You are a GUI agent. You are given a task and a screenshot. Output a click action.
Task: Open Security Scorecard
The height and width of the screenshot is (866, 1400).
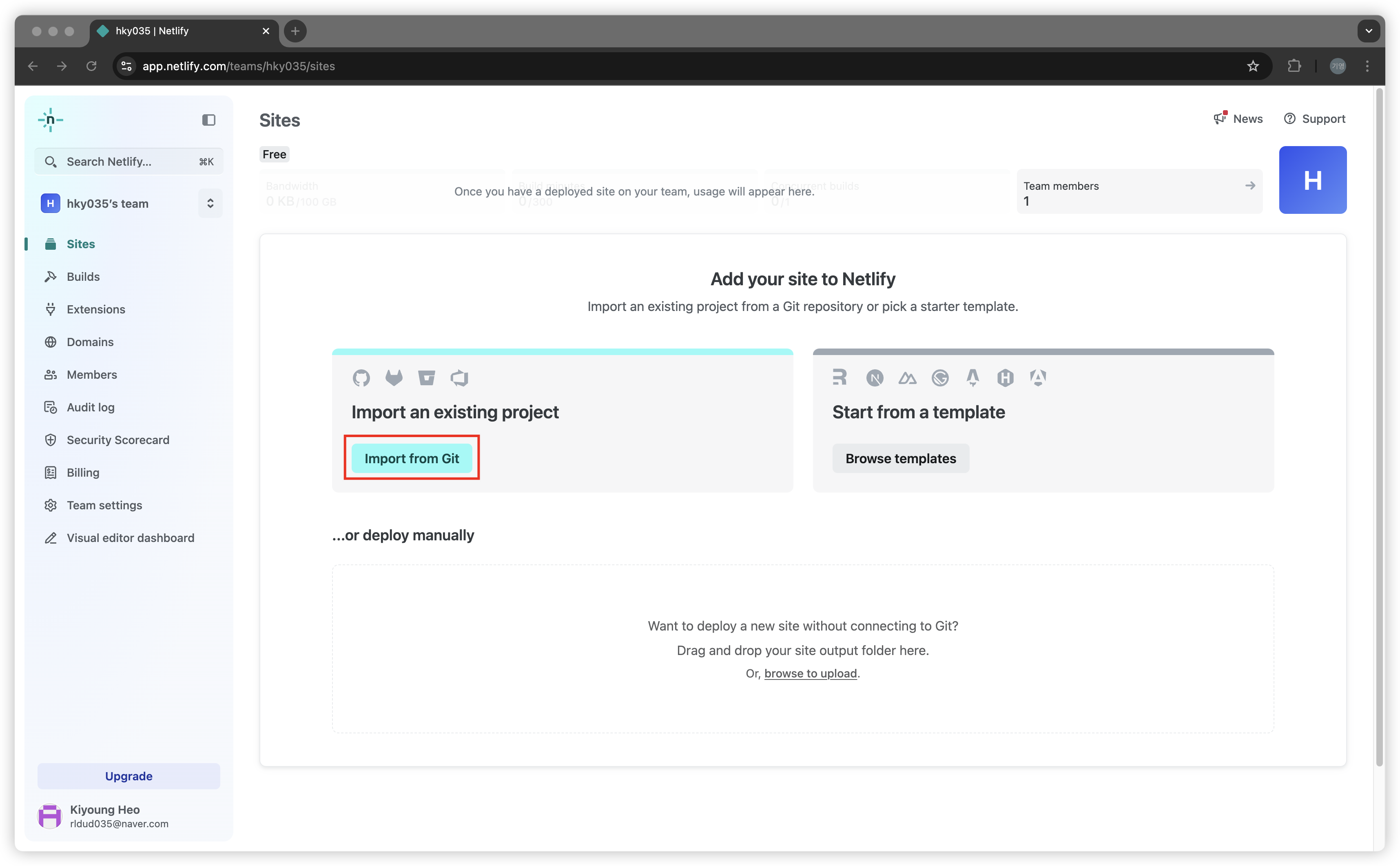[118, 440]
